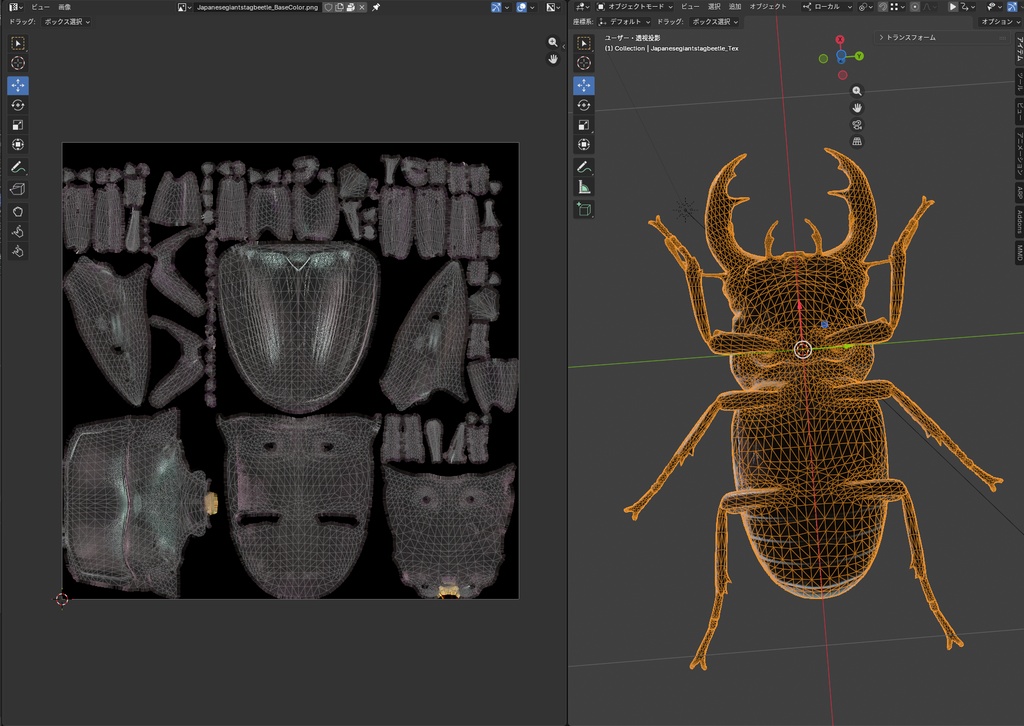Image resolution: width=1024 pixels, height=726 pixels.
Task: Switch to the MMD sidebar tab
Action: [1018, 251]
